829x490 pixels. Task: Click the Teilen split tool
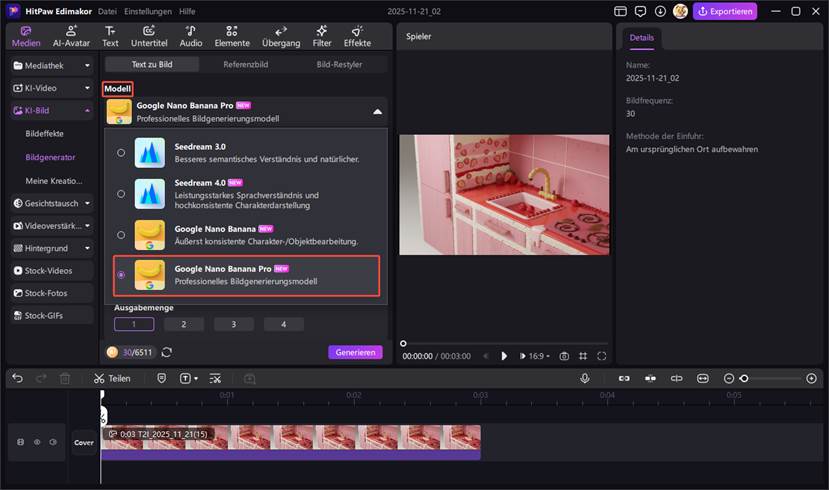coord(112,379)
